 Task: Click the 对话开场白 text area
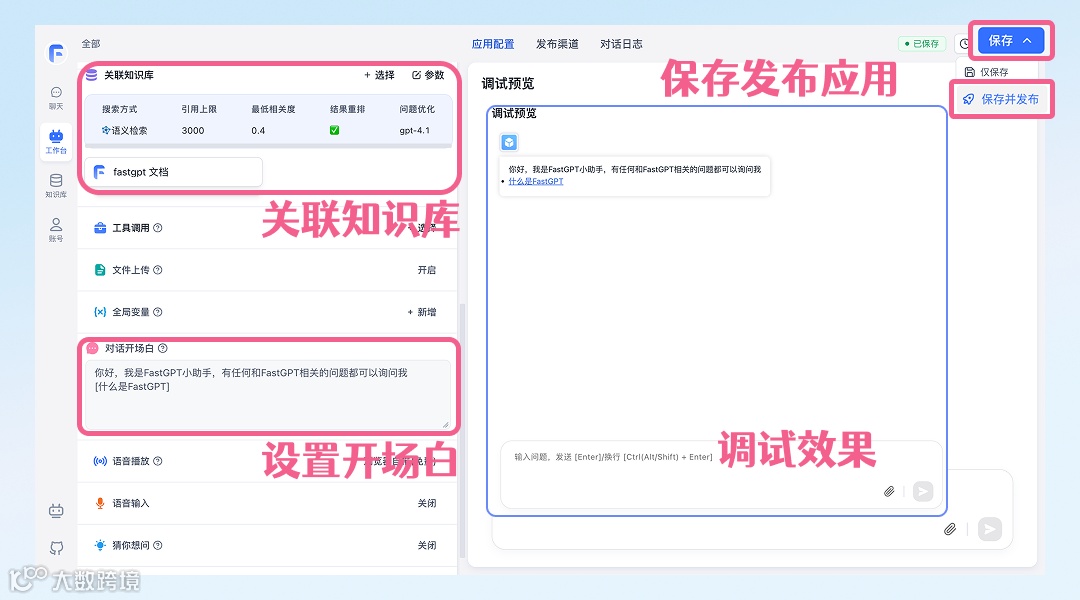[267, 395]
